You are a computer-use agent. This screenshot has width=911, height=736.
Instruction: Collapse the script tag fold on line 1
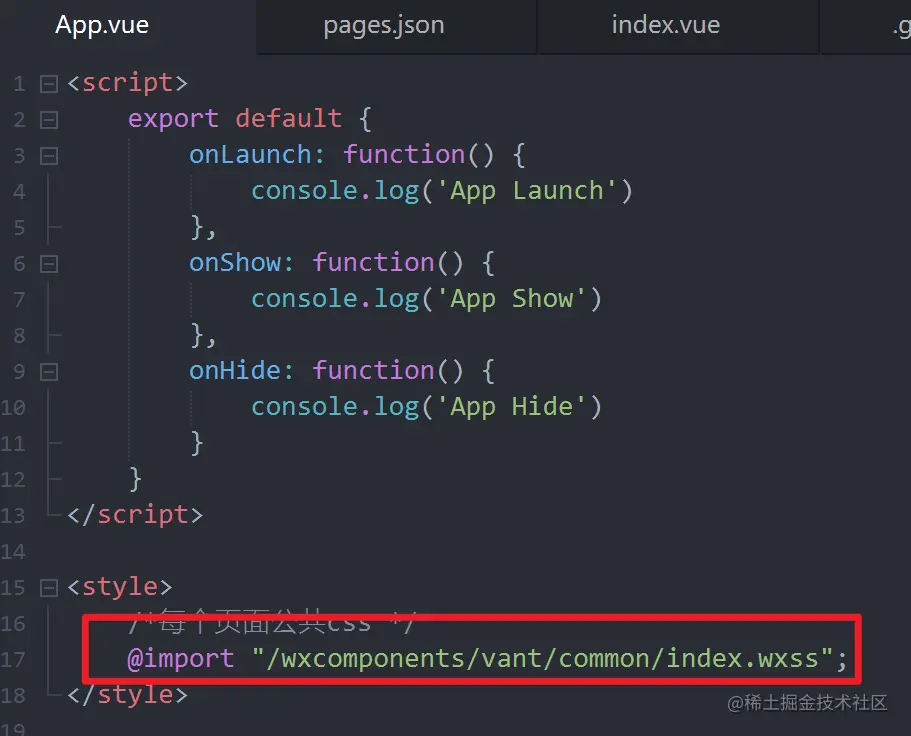[49, 84]
